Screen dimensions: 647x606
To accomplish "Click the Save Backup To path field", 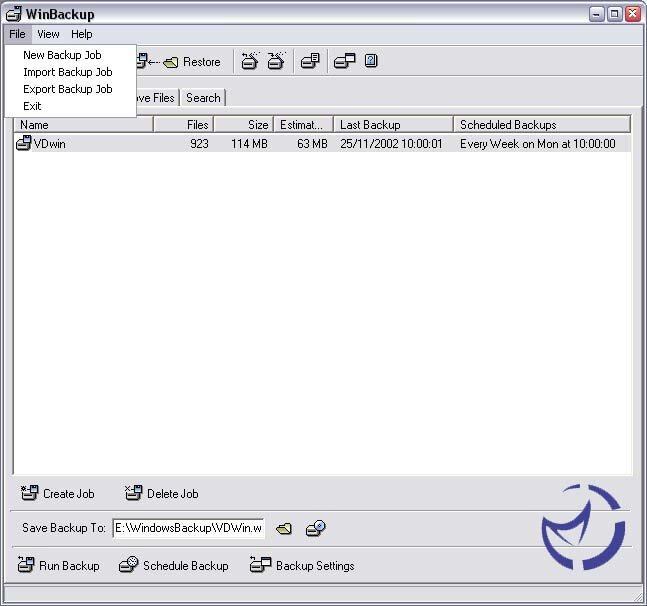I will [188, 528].
